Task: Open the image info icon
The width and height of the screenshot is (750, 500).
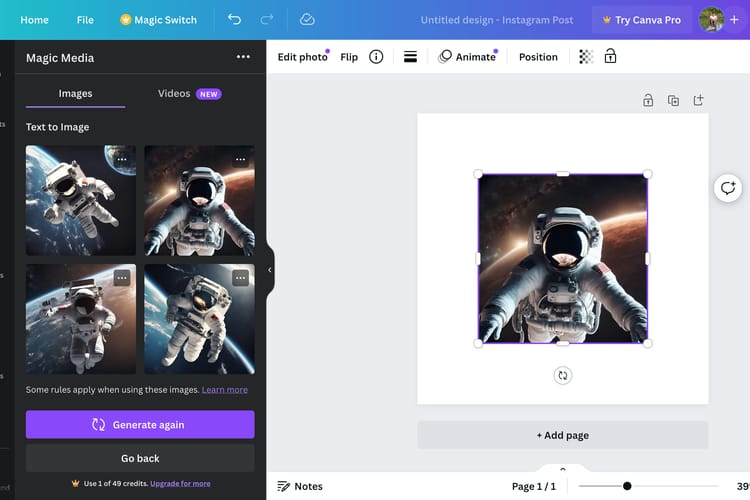Action: click(x=376, y=57)
